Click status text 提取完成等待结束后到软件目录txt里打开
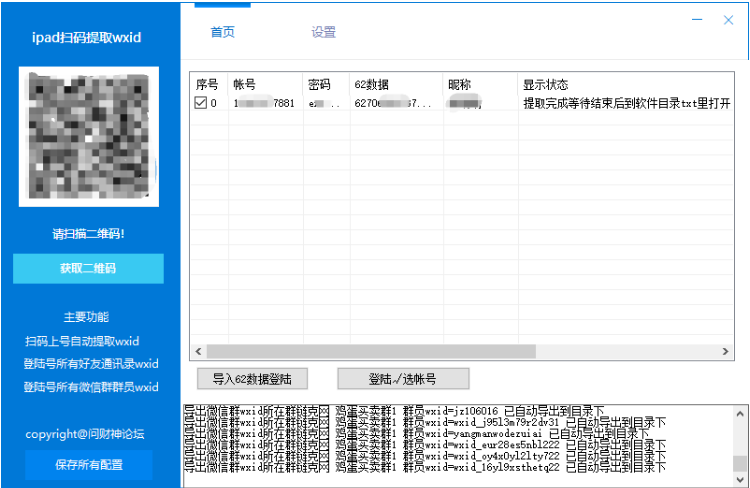The height and width of the screenshot is (488, 750). click(x=627, y=103)
